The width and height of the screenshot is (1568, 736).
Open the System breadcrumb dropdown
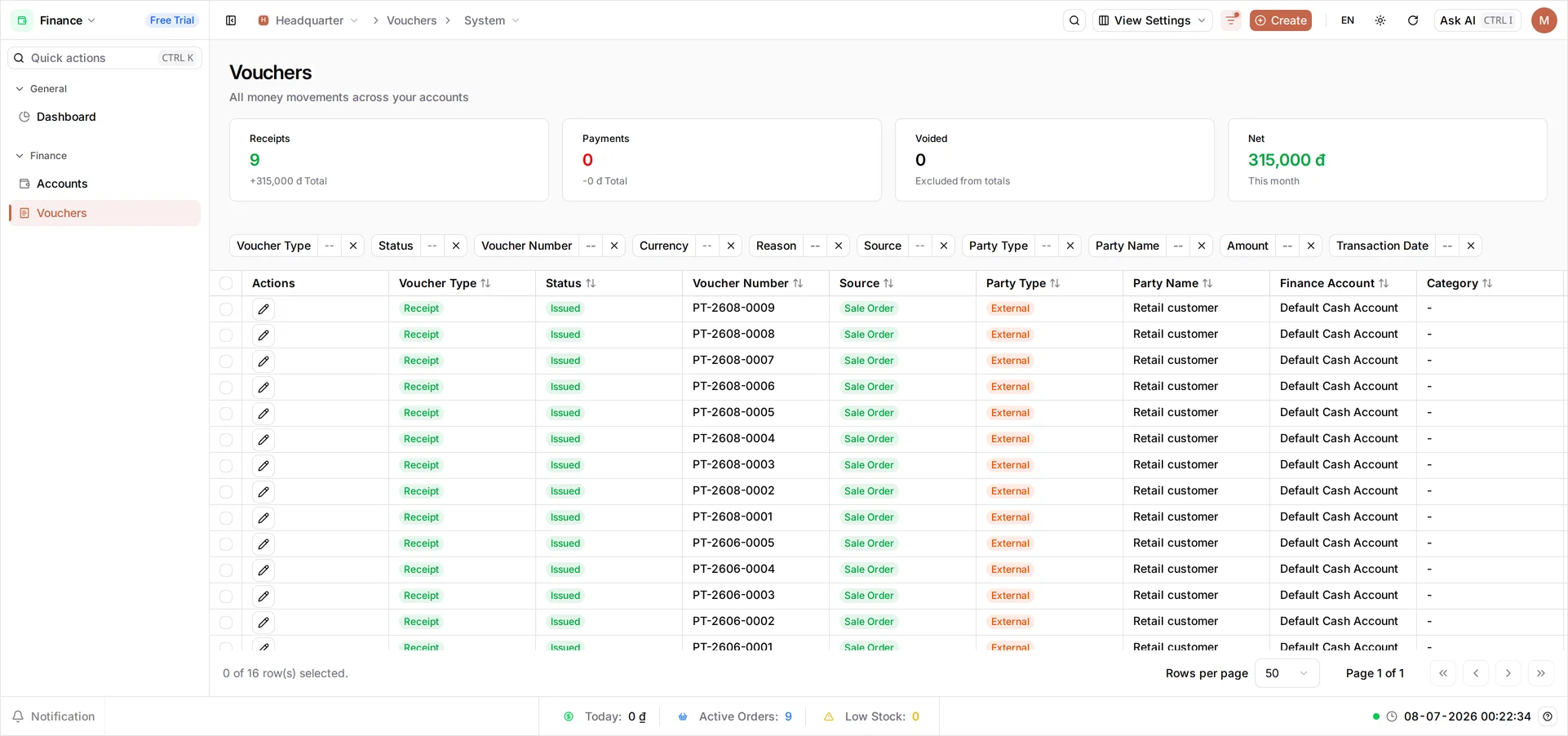(491, 20)
